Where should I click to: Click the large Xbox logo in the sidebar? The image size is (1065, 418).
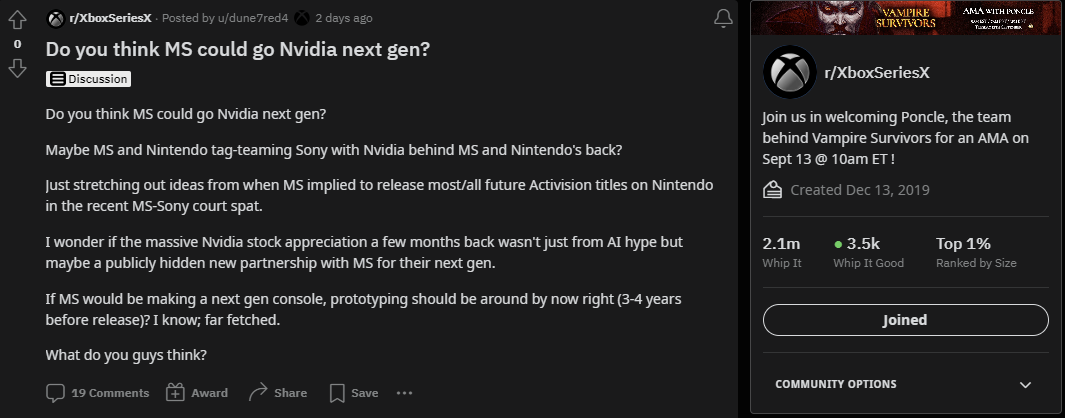789,72
